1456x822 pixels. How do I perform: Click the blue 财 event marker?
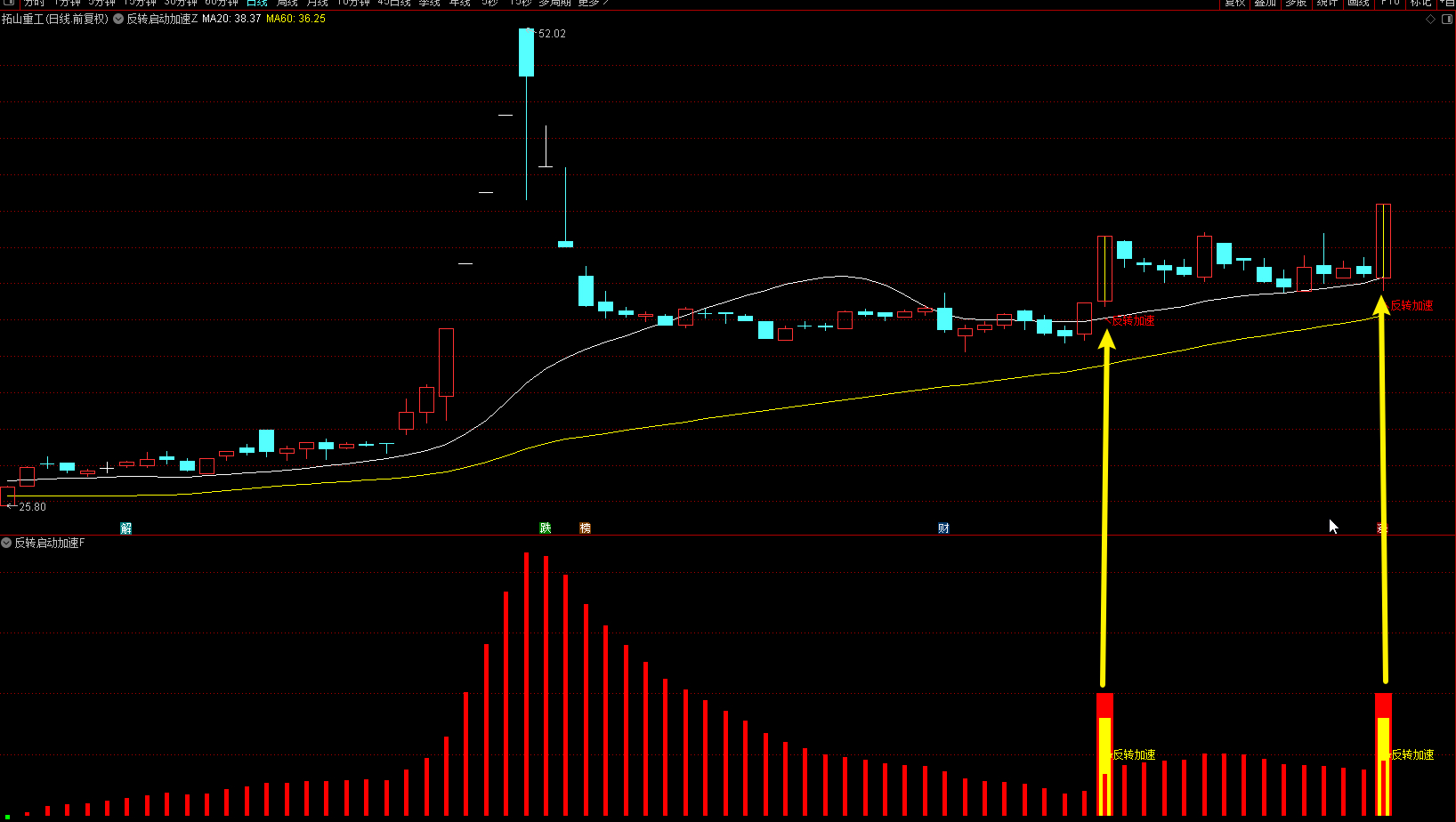[943, 528]
